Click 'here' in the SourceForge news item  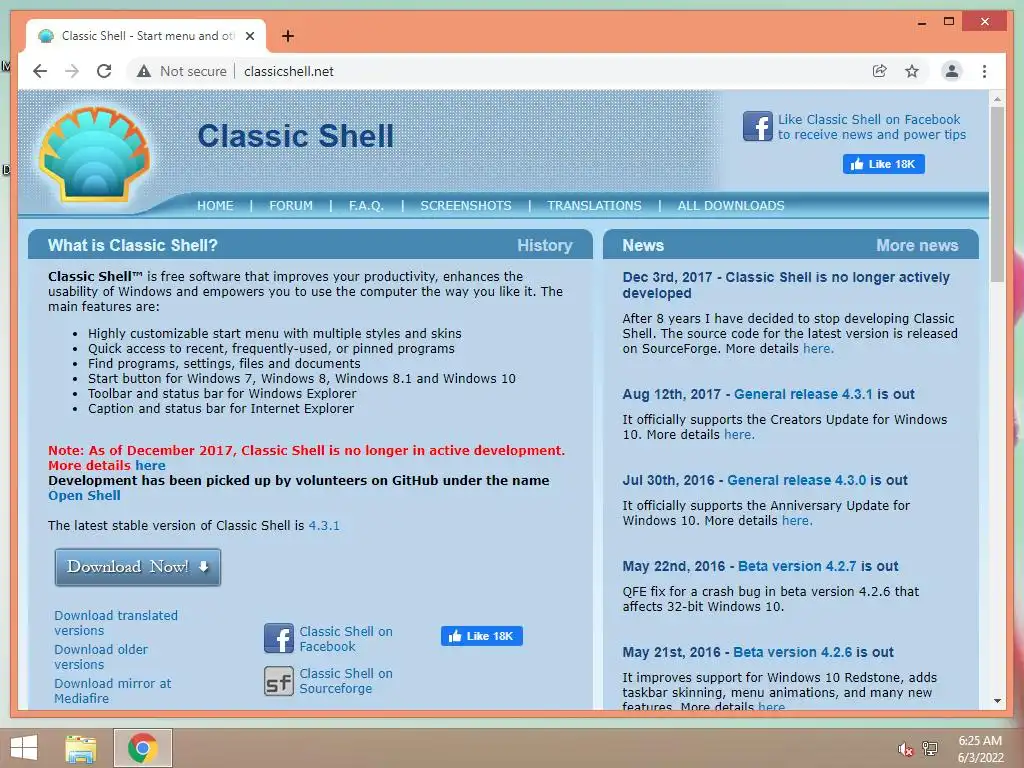click(818, 349)
